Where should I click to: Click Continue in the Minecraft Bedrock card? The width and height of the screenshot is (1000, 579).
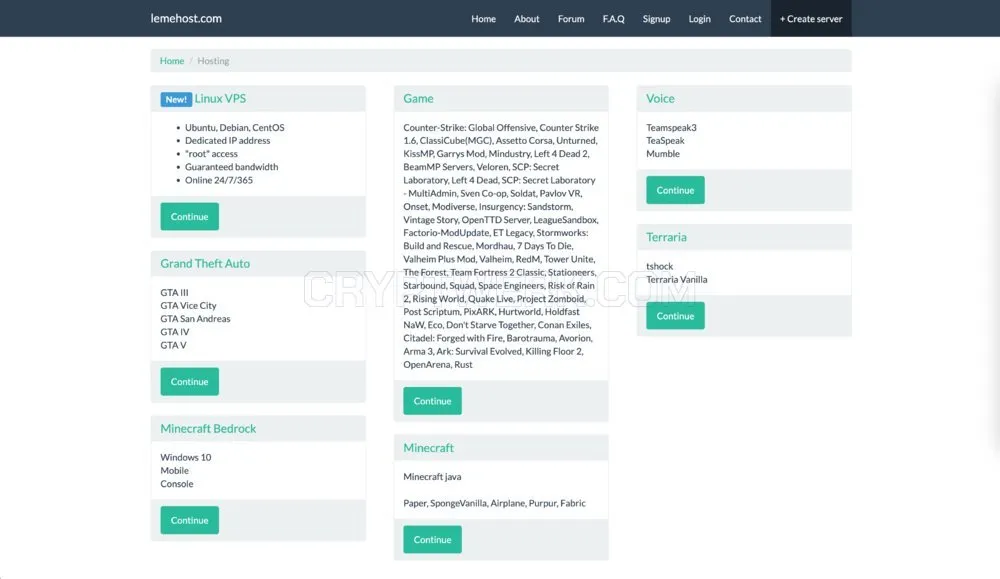[x=189, y=520]
